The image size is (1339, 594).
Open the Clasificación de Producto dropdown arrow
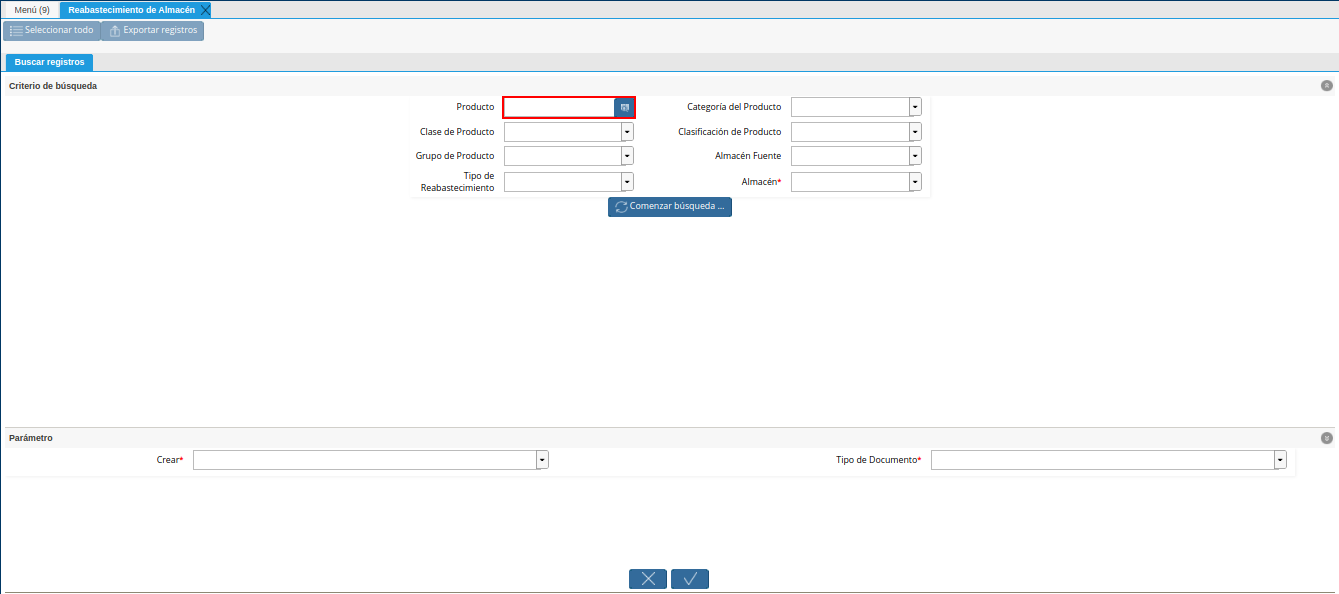915,132
